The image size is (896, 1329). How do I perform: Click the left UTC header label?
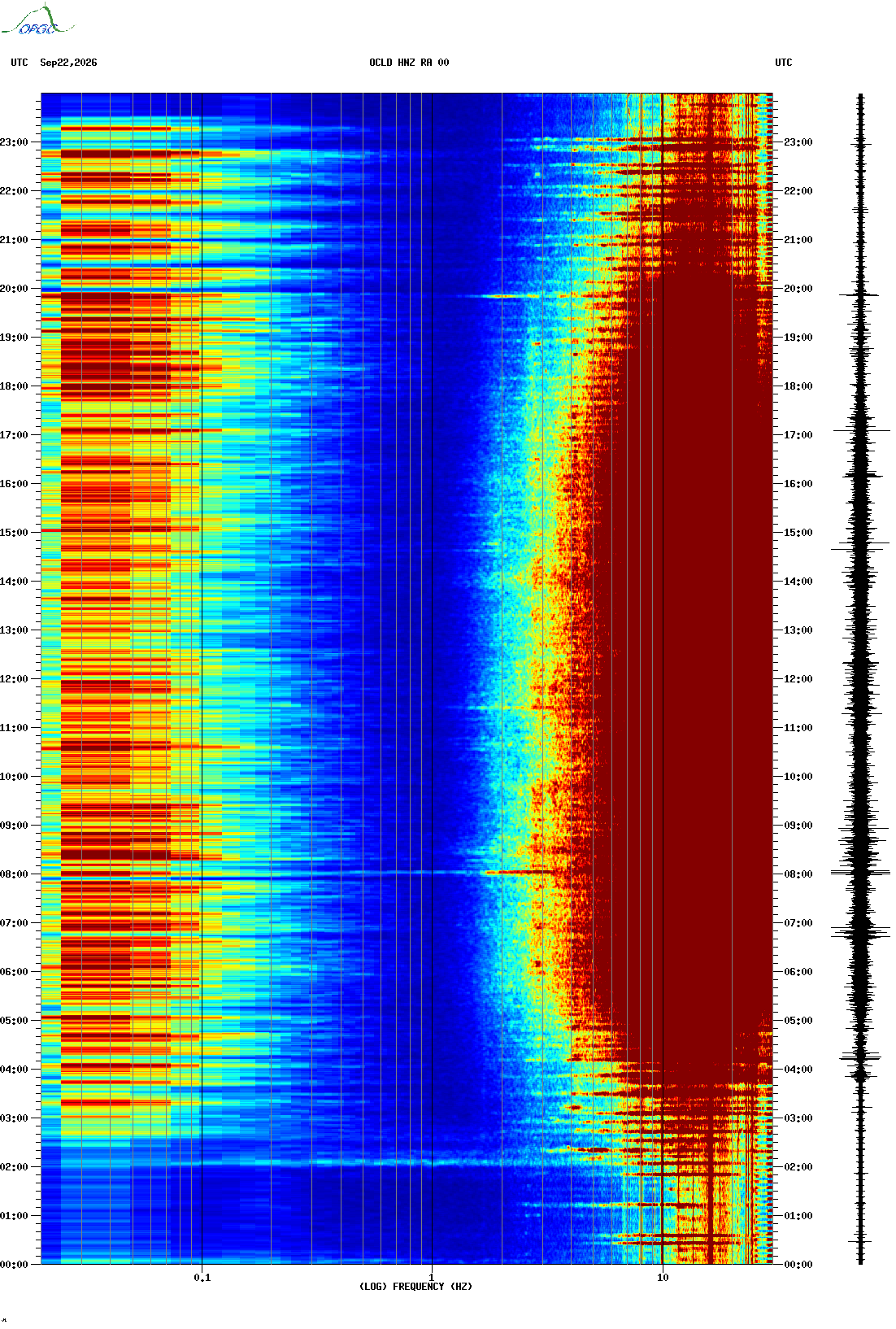[x=20, y=63]
